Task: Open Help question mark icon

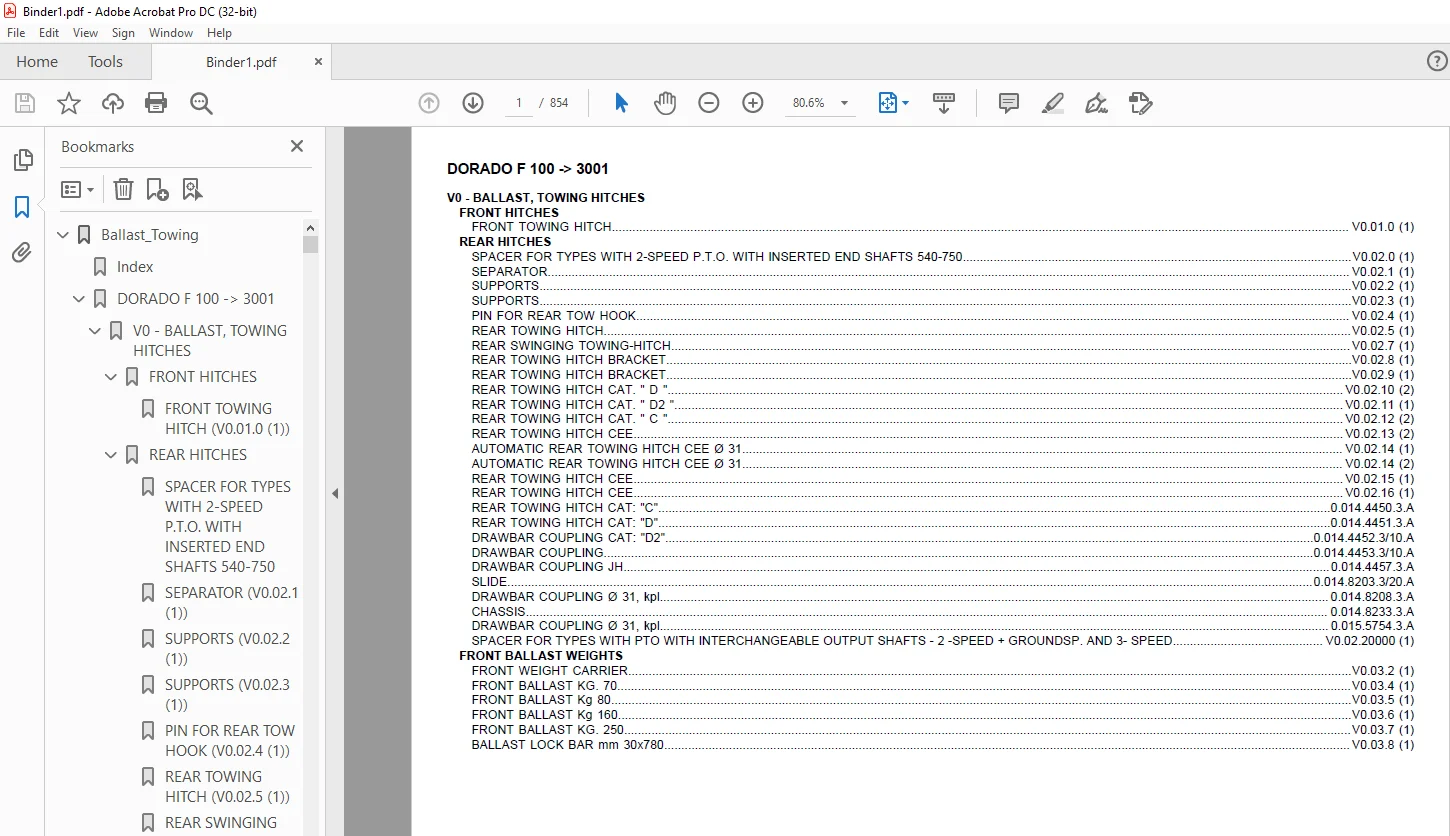Action: [x=1436, y=61]
